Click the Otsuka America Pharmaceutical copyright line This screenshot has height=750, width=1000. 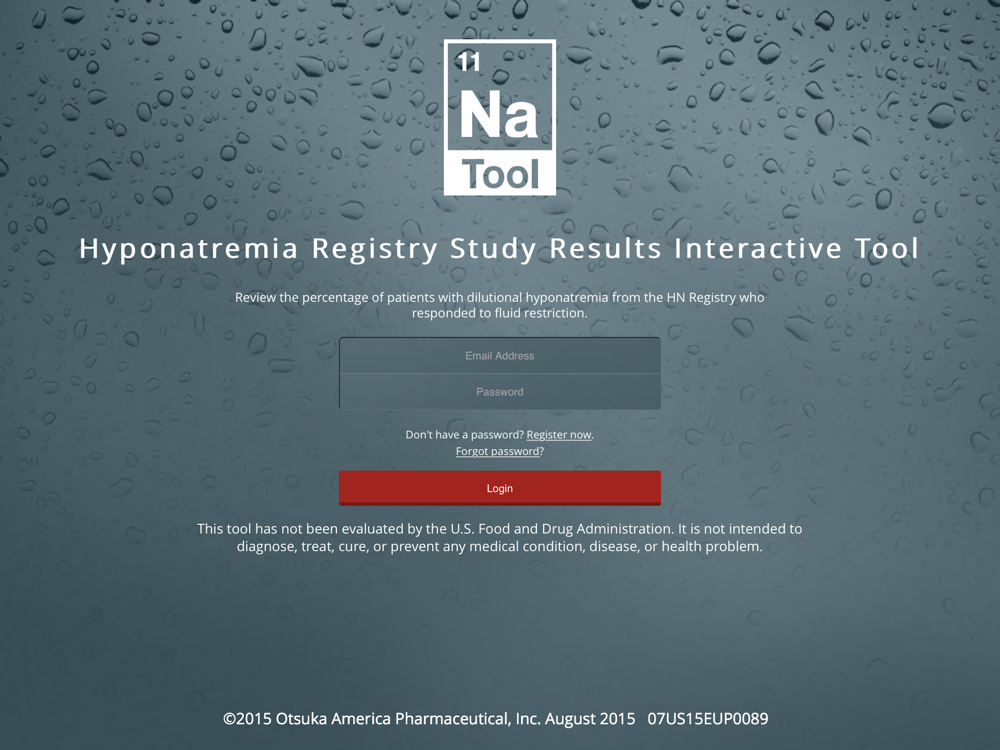pyautogui.click(x=496, y=719)
